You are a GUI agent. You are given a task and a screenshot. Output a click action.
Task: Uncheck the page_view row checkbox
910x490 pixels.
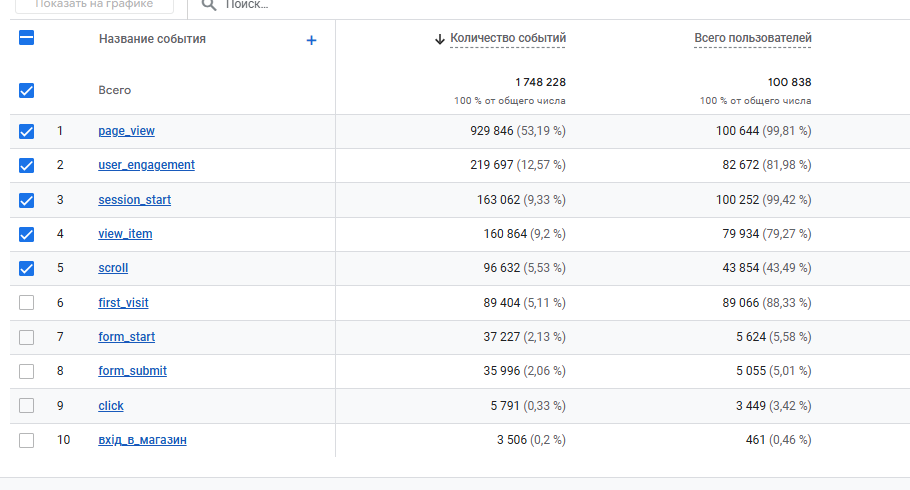pyautogui.click(x=27, y=131)
